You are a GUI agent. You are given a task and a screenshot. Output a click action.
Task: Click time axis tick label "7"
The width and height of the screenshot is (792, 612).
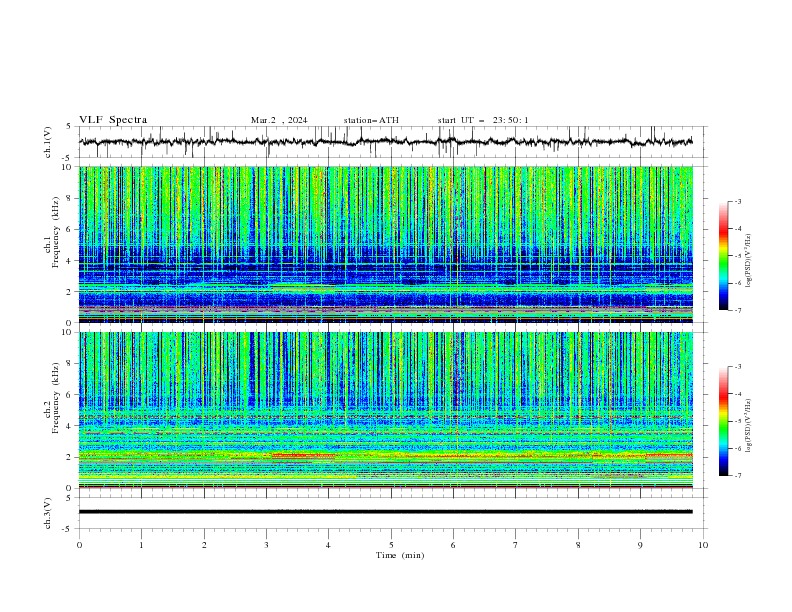516,545
